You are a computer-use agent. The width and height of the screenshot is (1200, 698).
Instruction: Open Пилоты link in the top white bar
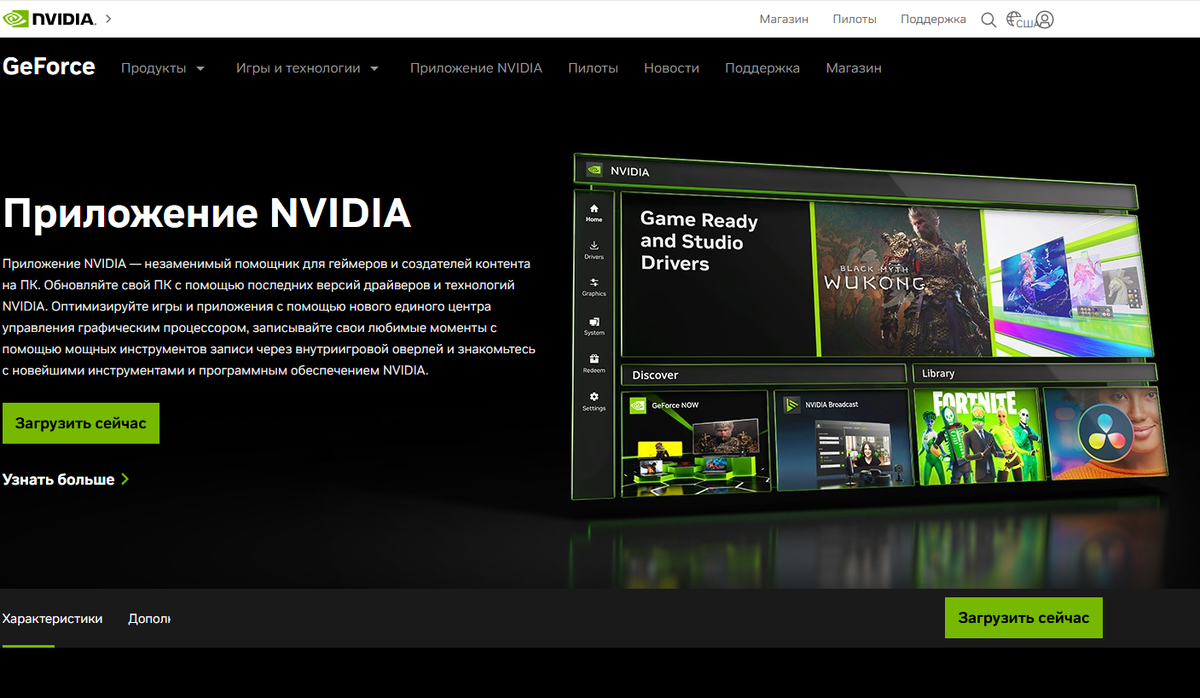click(854, 19)
